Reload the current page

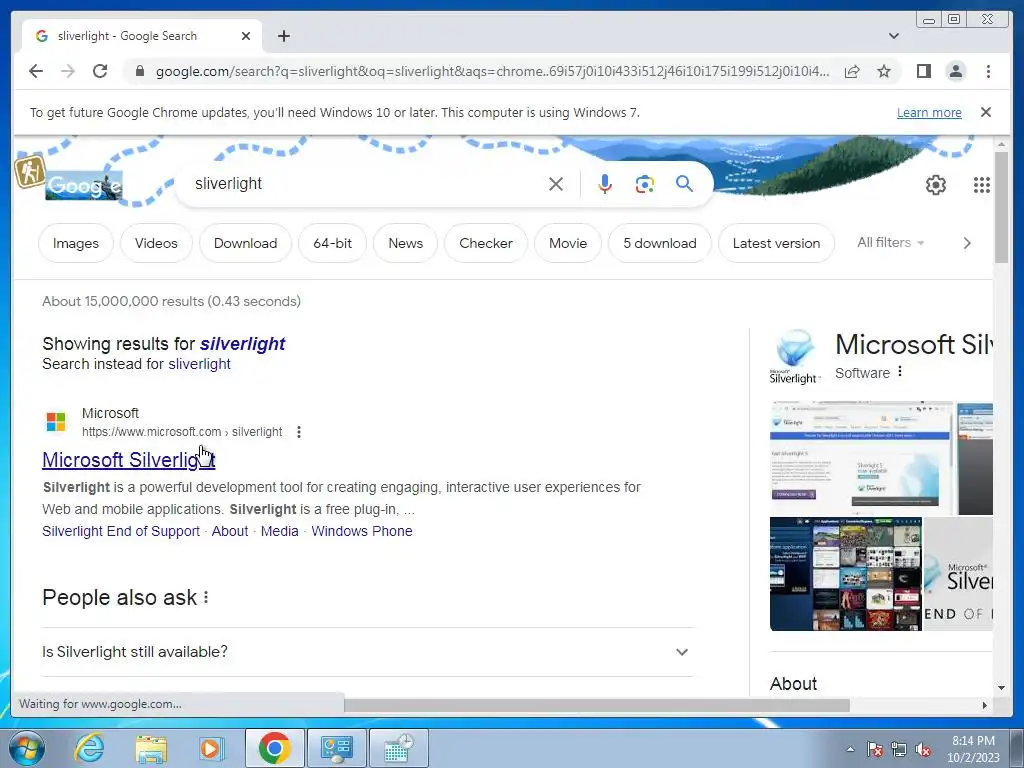(100, 71)
